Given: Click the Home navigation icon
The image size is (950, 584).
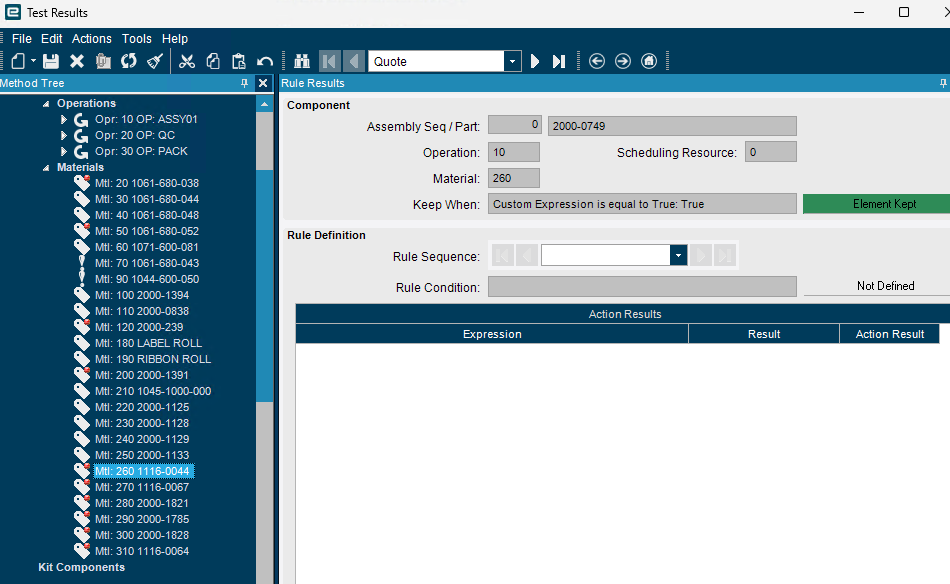Looking at the screenshot, I should click(x=649, y=61).
